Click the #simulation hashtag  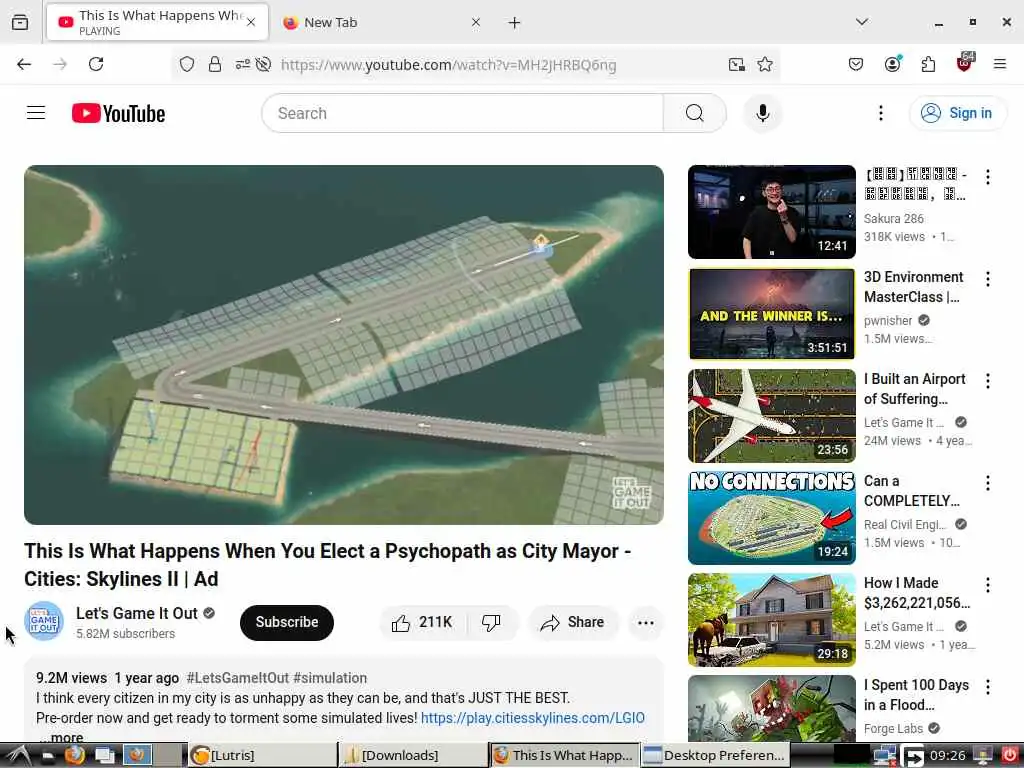pos(330,678)
